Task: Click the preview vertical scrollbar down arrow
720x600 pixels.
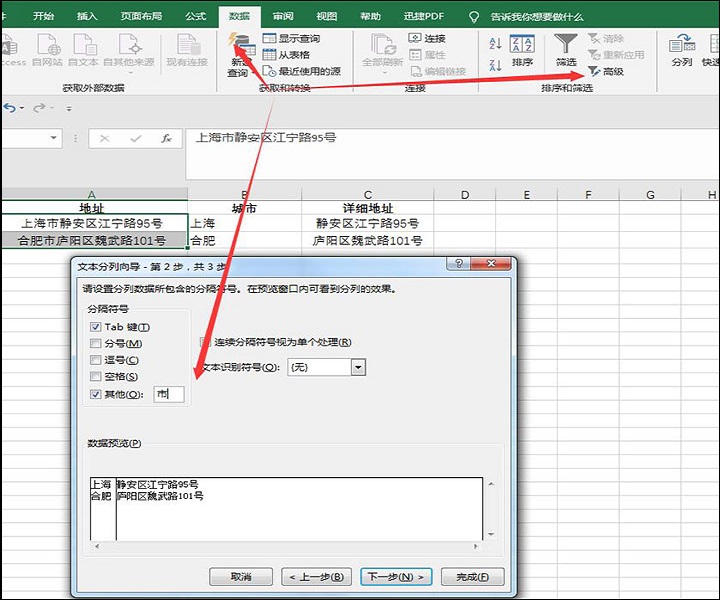Action: [491, 534]
